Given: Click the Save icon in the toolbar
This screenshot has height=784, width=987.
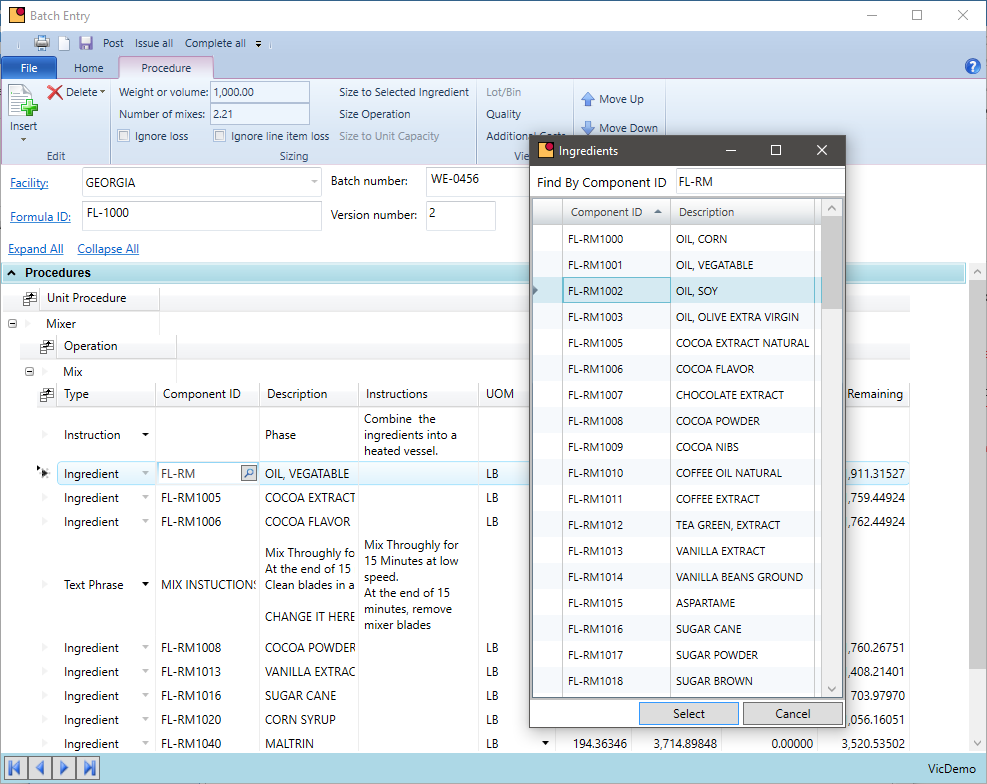Looking at the screenshot, I should click(85, 43).
